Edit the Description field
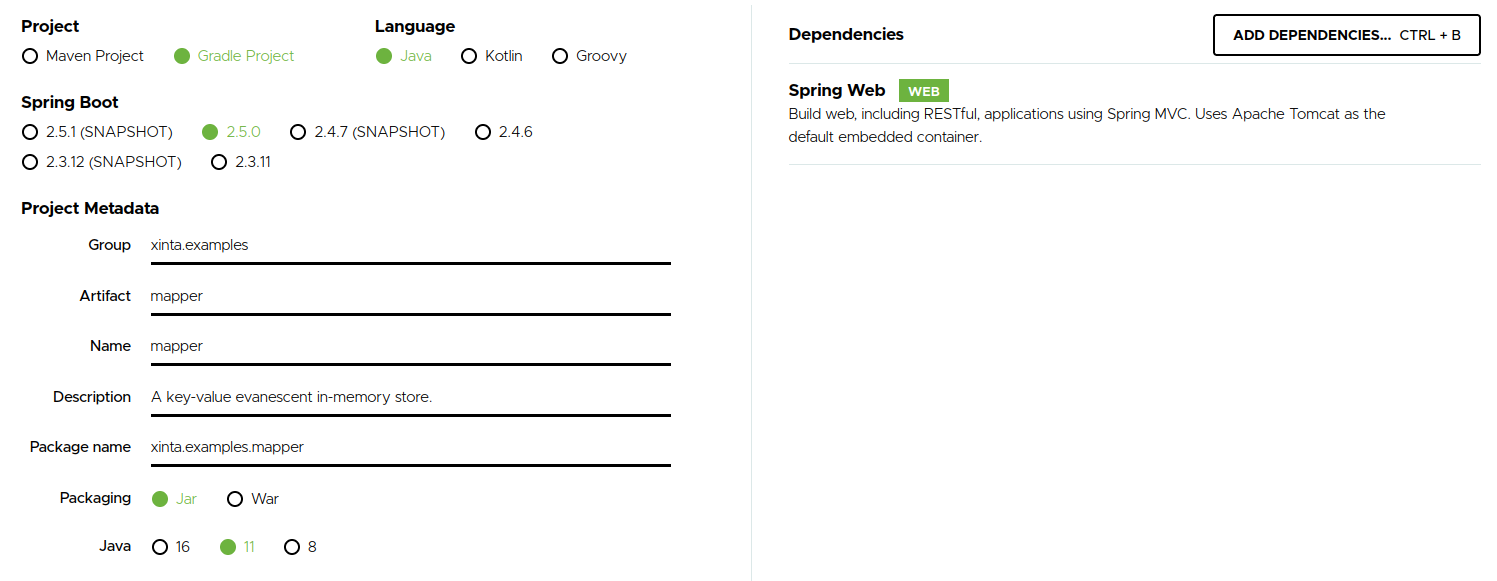Screen dimensions: 1497x581 (410, 397)
